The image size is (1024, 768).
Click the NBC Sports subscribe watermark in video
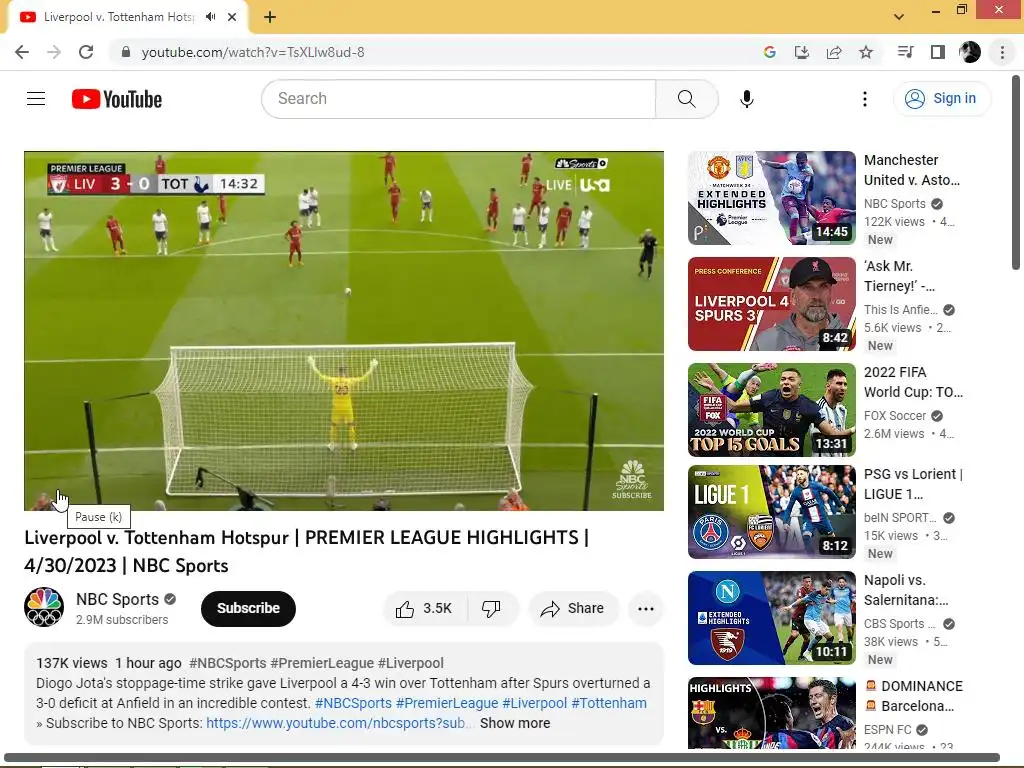click(x=632, y=479)
